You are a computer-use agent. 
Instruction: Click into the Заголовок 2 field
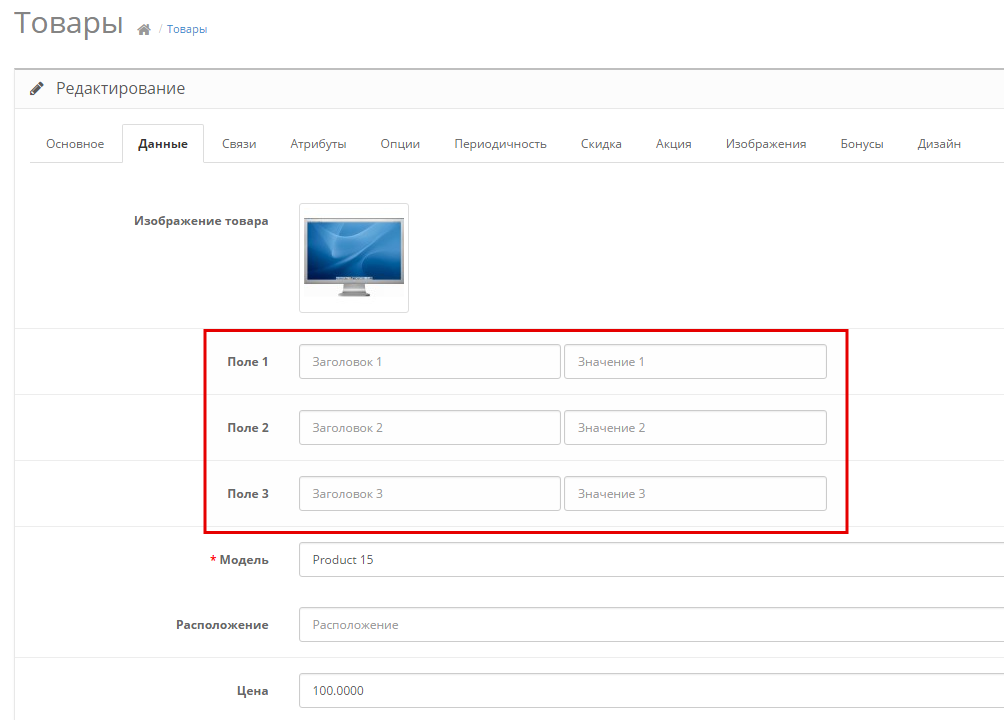point(430,428)
